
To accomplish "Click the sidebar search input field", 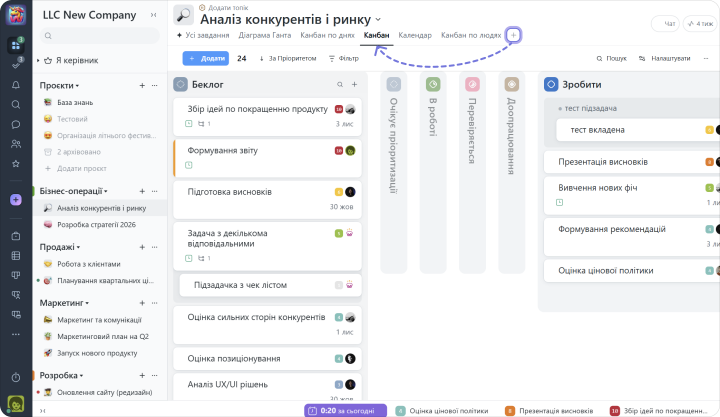I will click(100, 36).
